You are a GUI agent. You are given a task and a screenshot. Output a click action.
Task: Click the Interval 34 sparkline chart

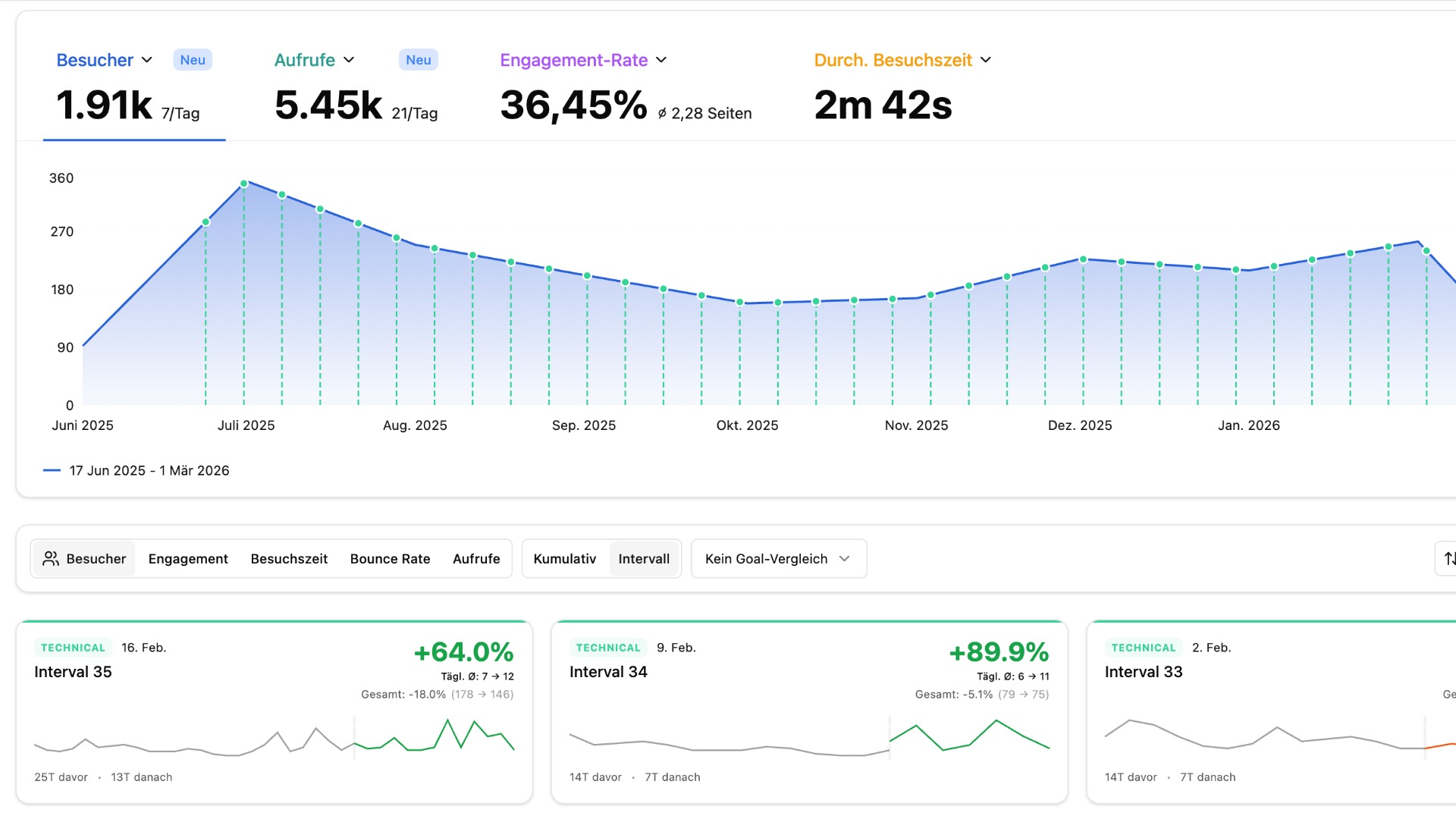coord(809,738)
